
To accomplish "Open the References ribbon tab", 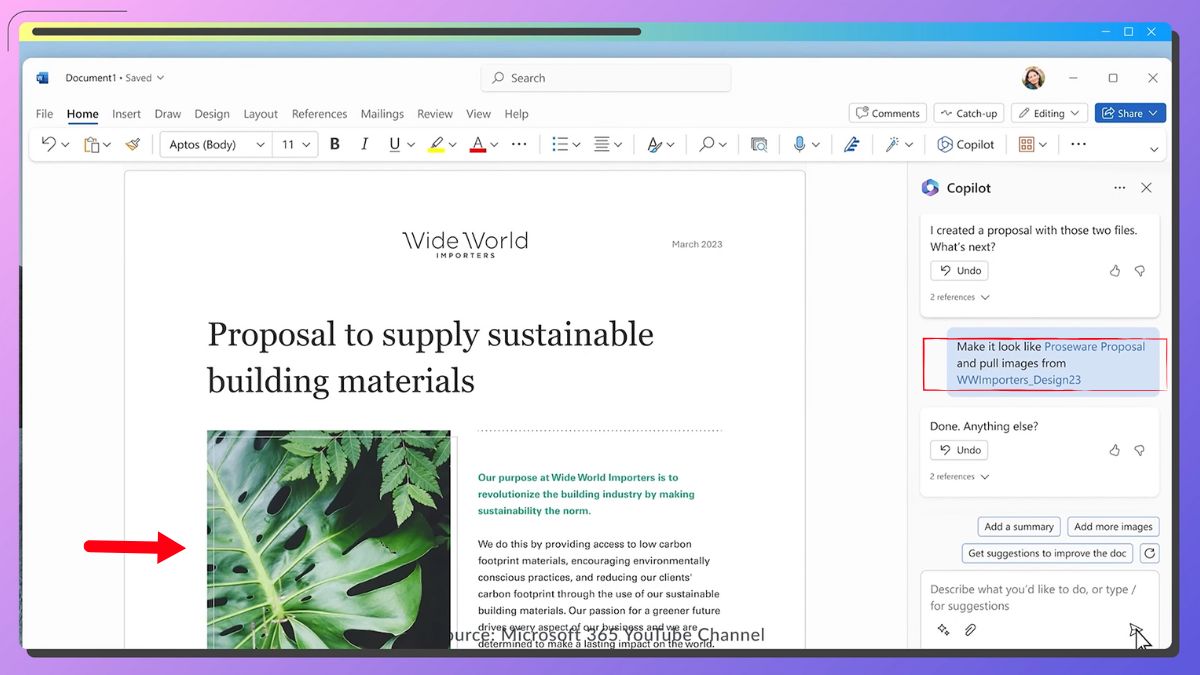I will click(x=319, y=114).
